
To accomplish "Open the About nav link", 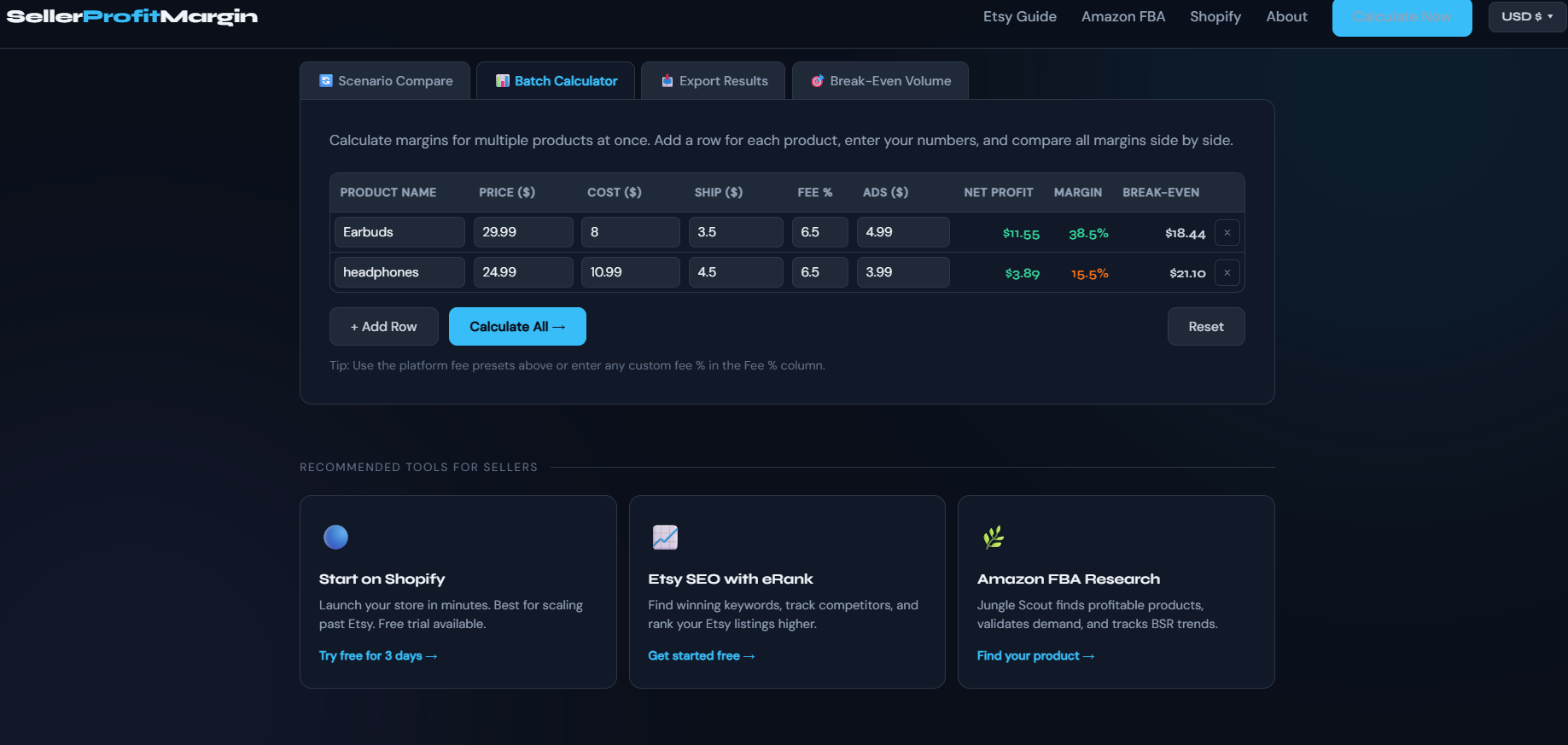I will click(1286, 16).
